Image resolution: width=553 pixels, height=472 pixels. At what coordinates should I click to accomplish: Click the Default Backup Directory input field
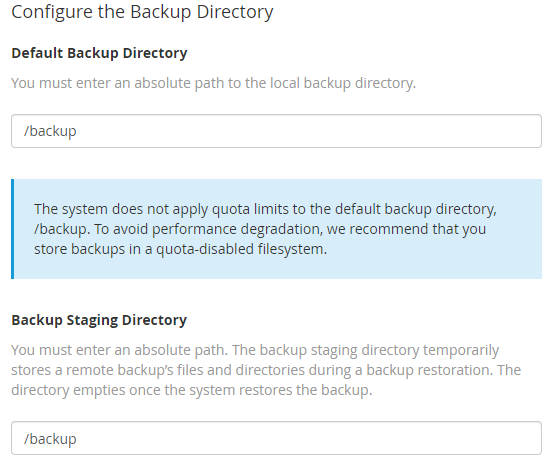tap(276, 131)
